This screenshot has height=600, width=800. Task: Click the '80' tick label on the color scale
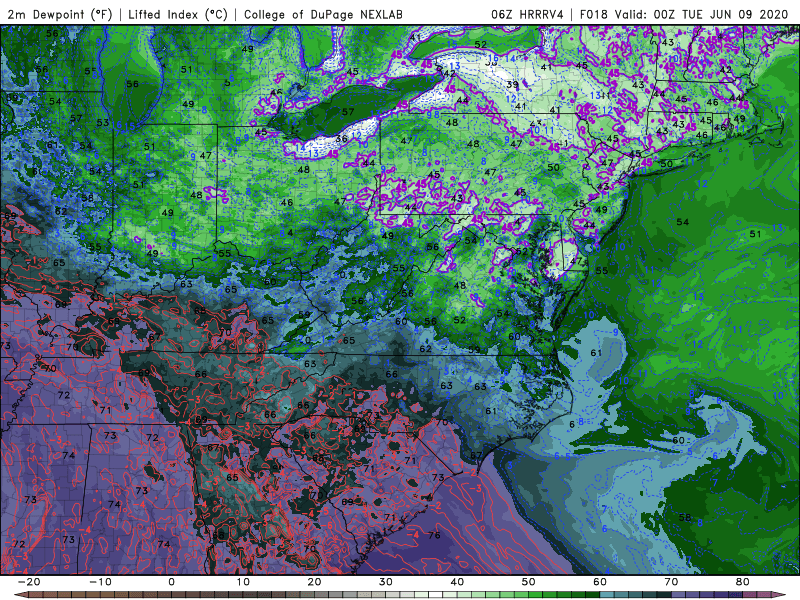(743, 582)
